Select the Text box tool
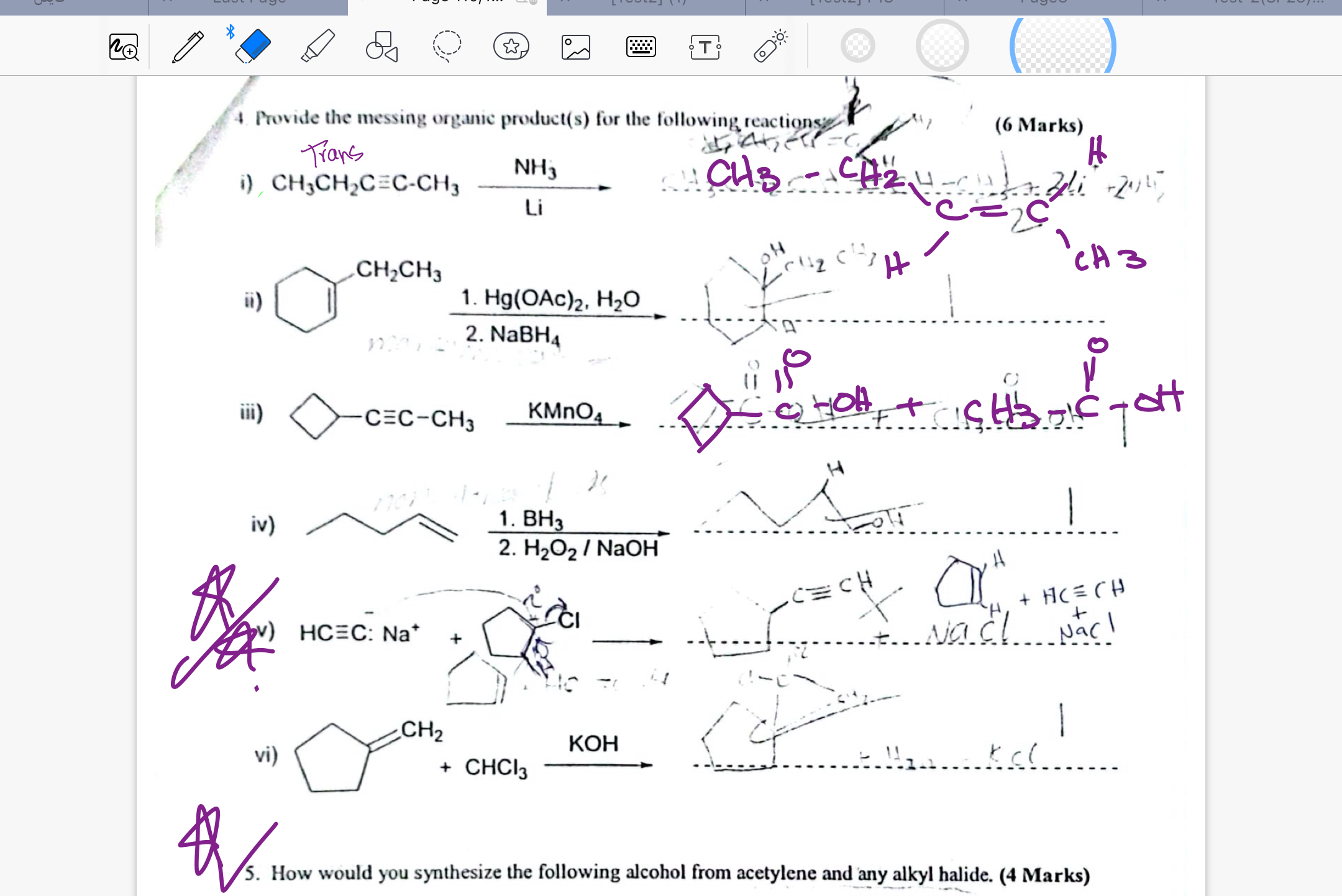1342x896 pixels. pyautogui.click(x=705, y=47)
